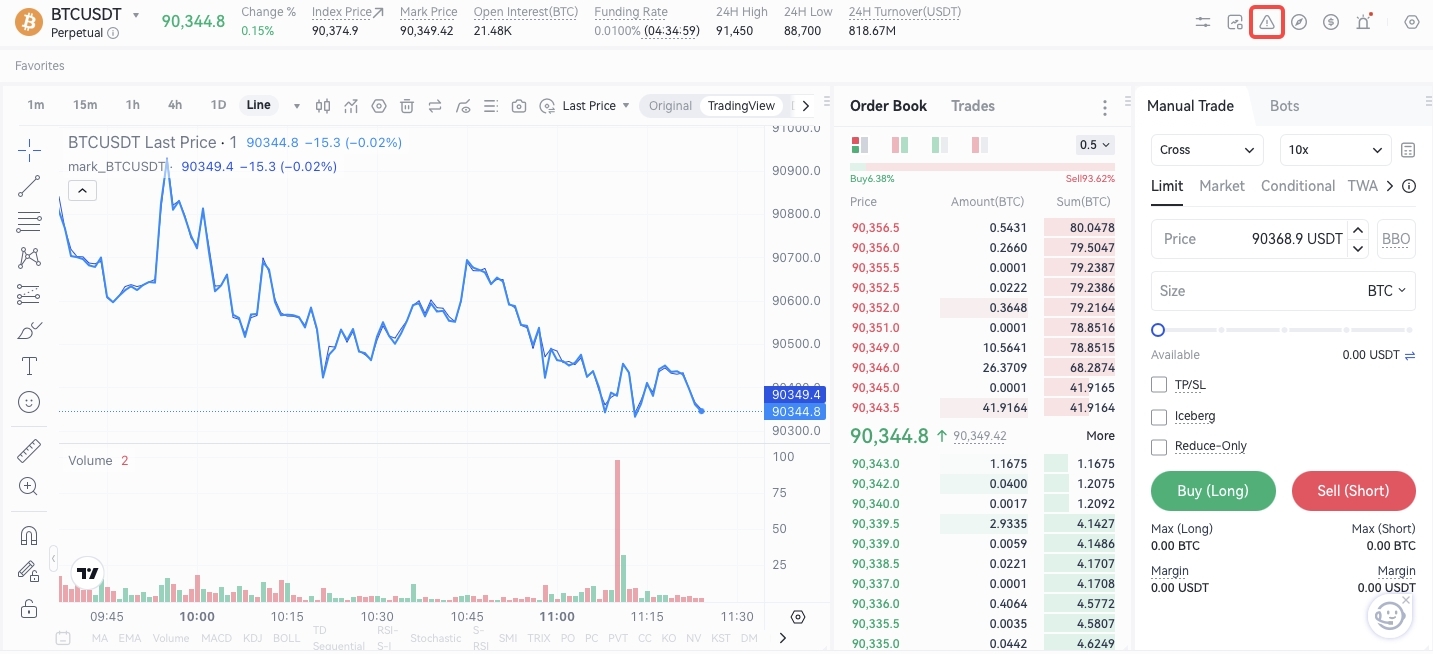Click the candlestick chart type icon
This screenshot has width=1433, height=654.
pos(323,106)
